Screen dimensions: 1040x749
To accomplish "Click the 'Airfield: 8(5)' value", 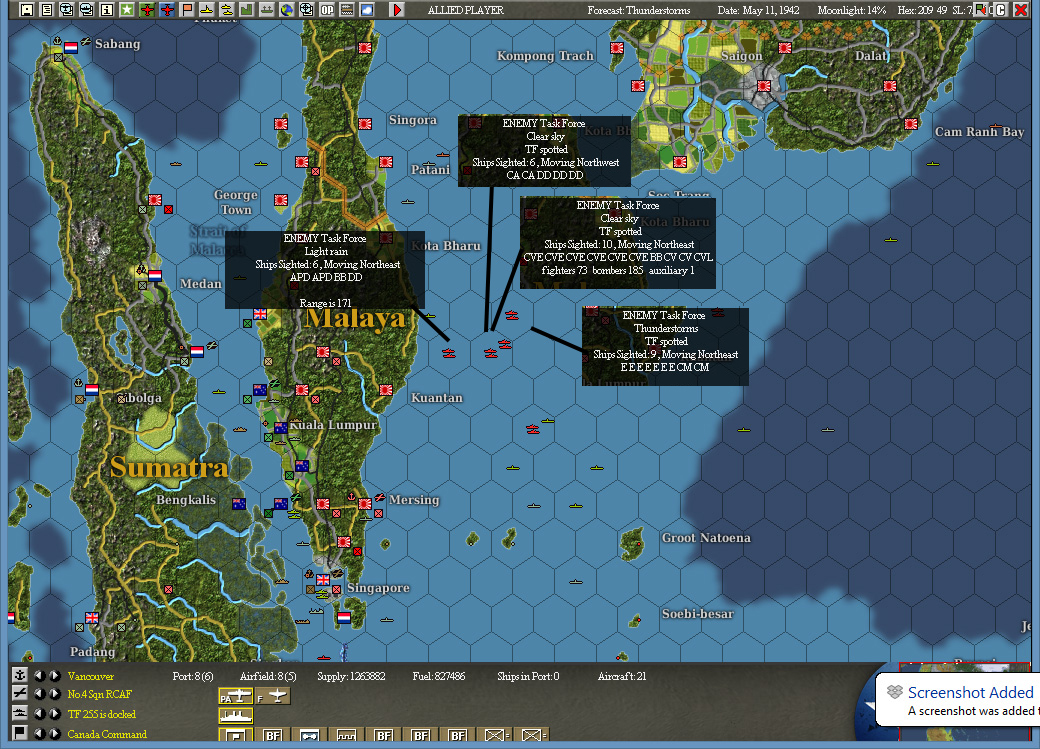I will pyautogui.click(x=268, y=676).
